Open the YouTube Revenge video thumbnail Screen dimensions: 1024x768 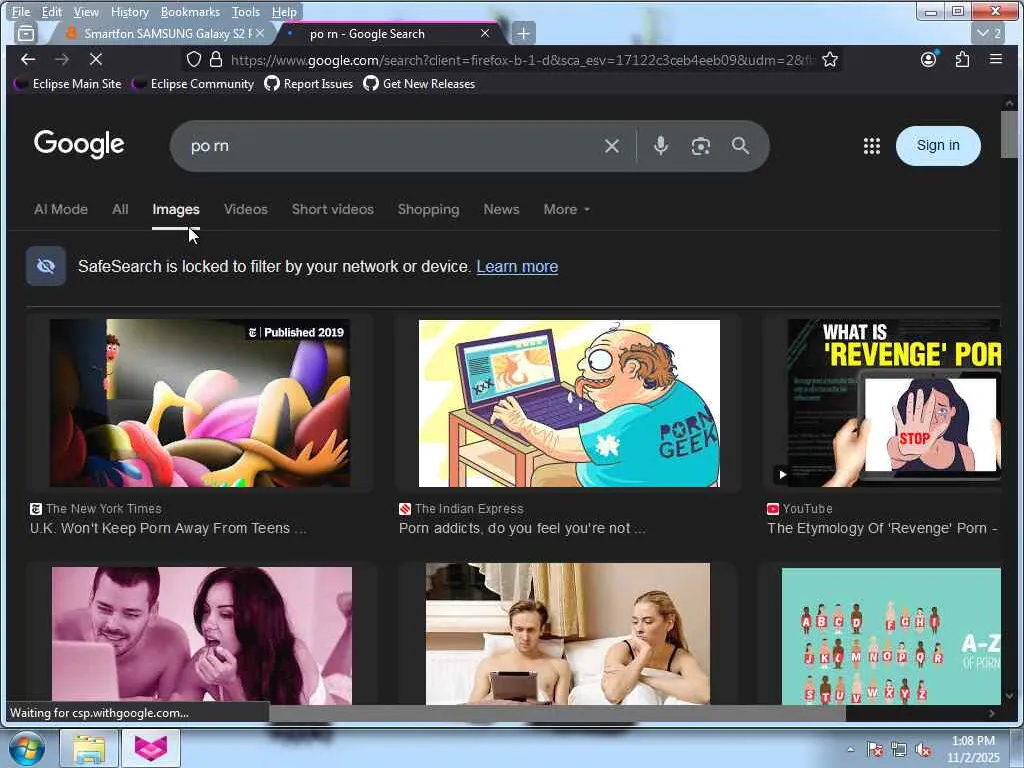pyautogui.click(x=894, y=403)
